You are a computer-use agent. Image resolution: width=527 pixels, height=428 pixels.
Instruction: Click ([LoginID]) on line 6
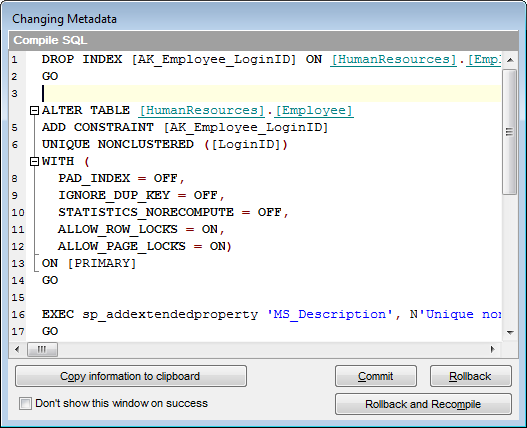(x=246, y=145)
